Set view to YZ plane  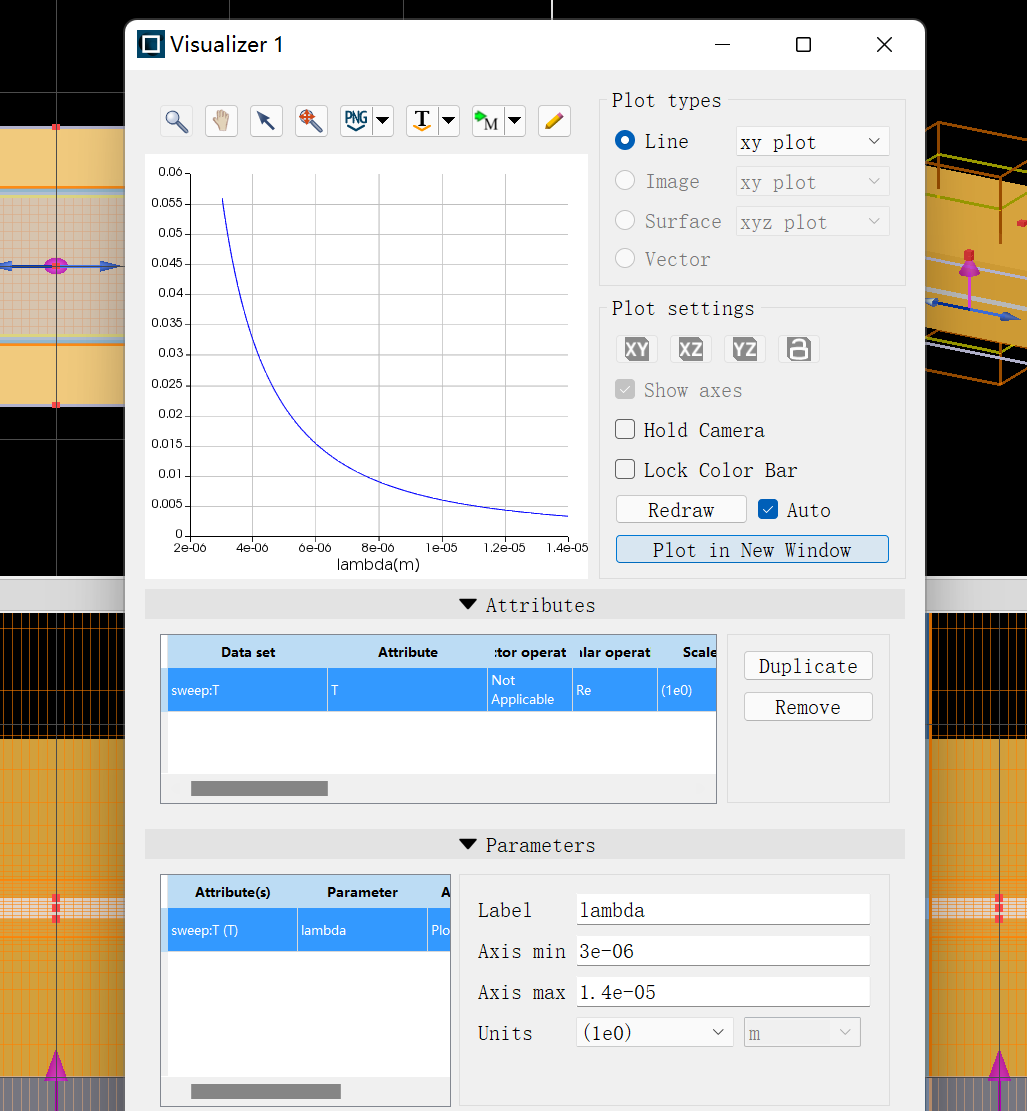tap(744, 349)
